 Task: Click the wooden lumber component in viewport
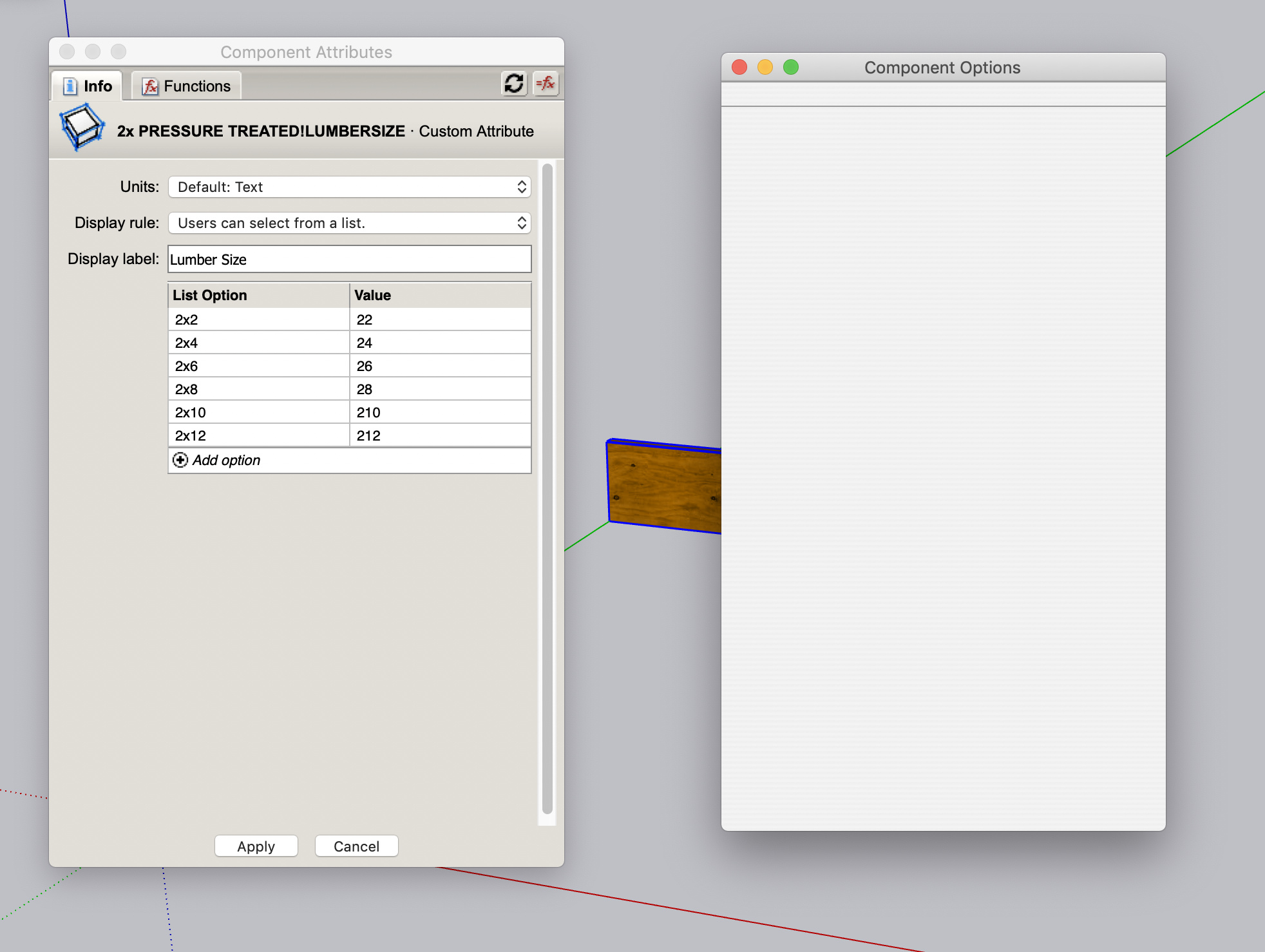point(663,488)
